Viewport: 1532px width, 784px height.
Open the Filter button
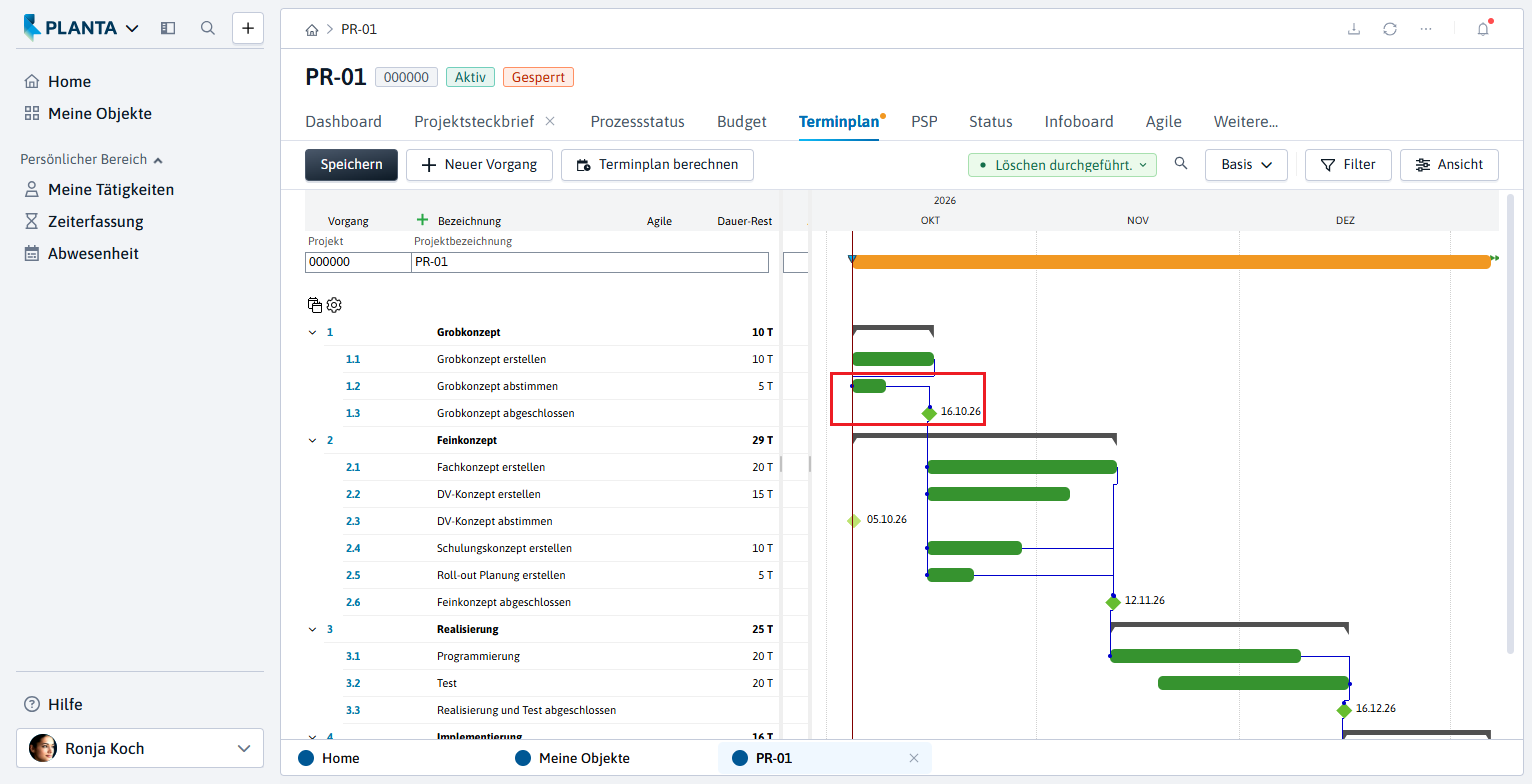coord(1348,164)
